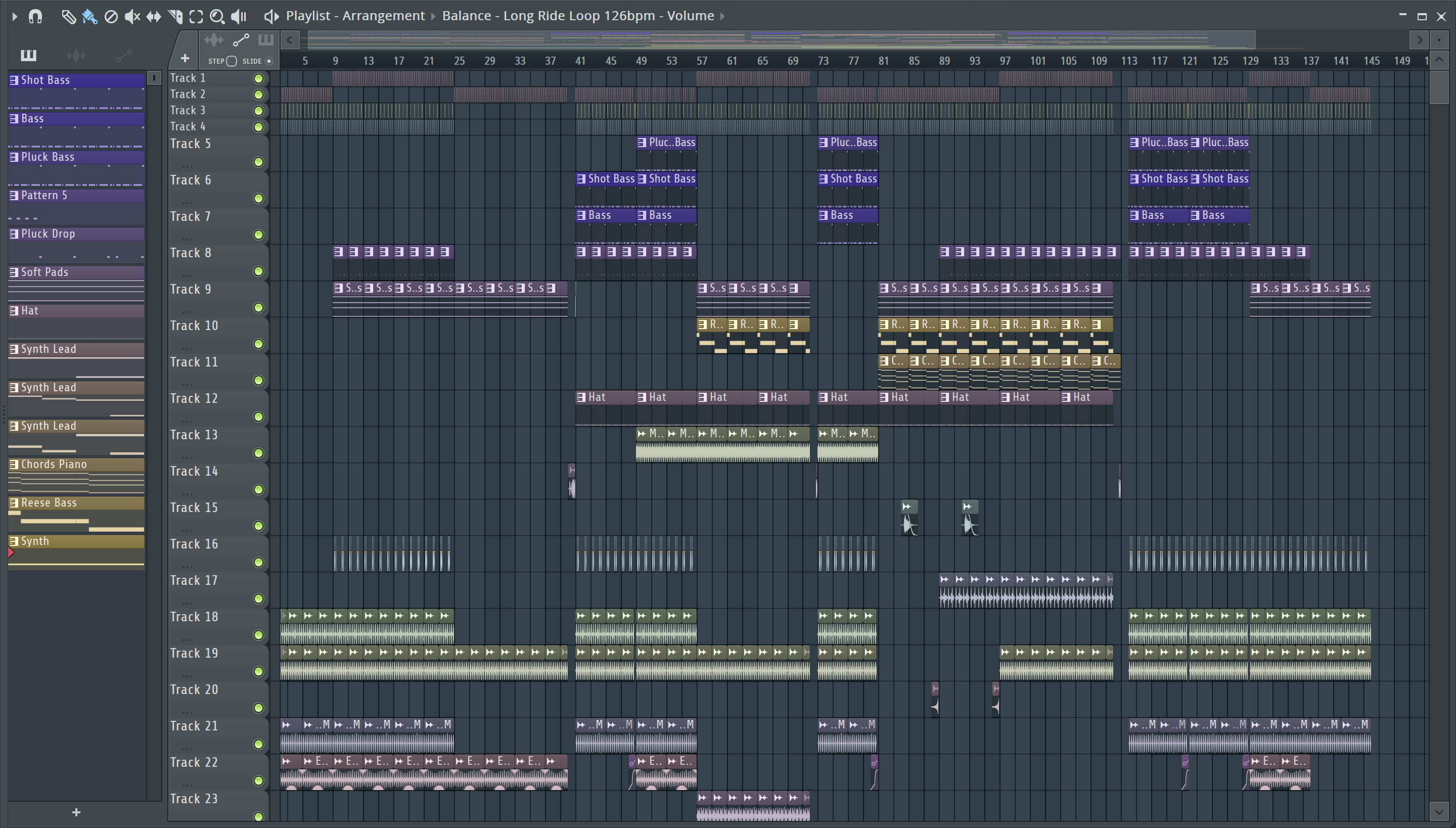Click the vertical scrollbar down arrow
This screenshot has height=828, width=1456.
pyautogui.click(x=1439, y=811)
